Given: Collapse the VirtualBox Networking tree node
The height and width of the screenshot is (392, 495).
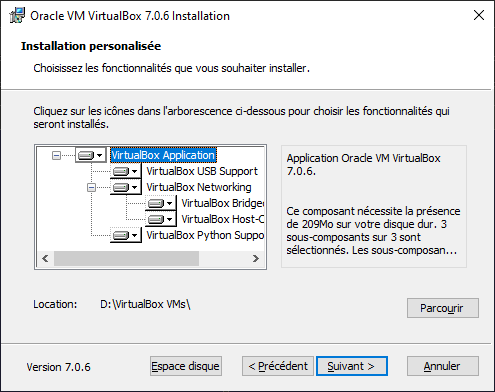Looking at the screenshot, I should click(x=91, y=187).
